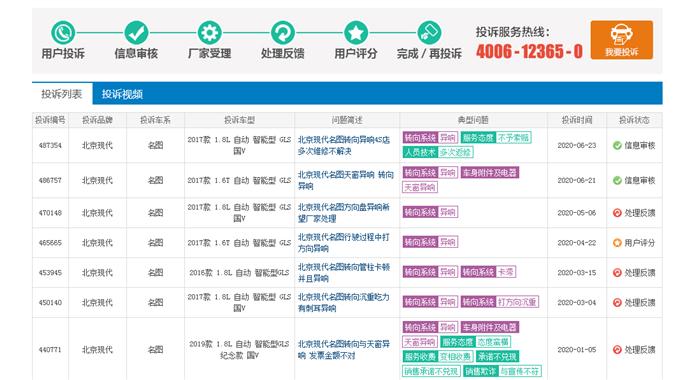Click the 服务态度 态度蛮横 tag
Image resolution: width=700 pixels, height=380 pixels.
point(475,342)
